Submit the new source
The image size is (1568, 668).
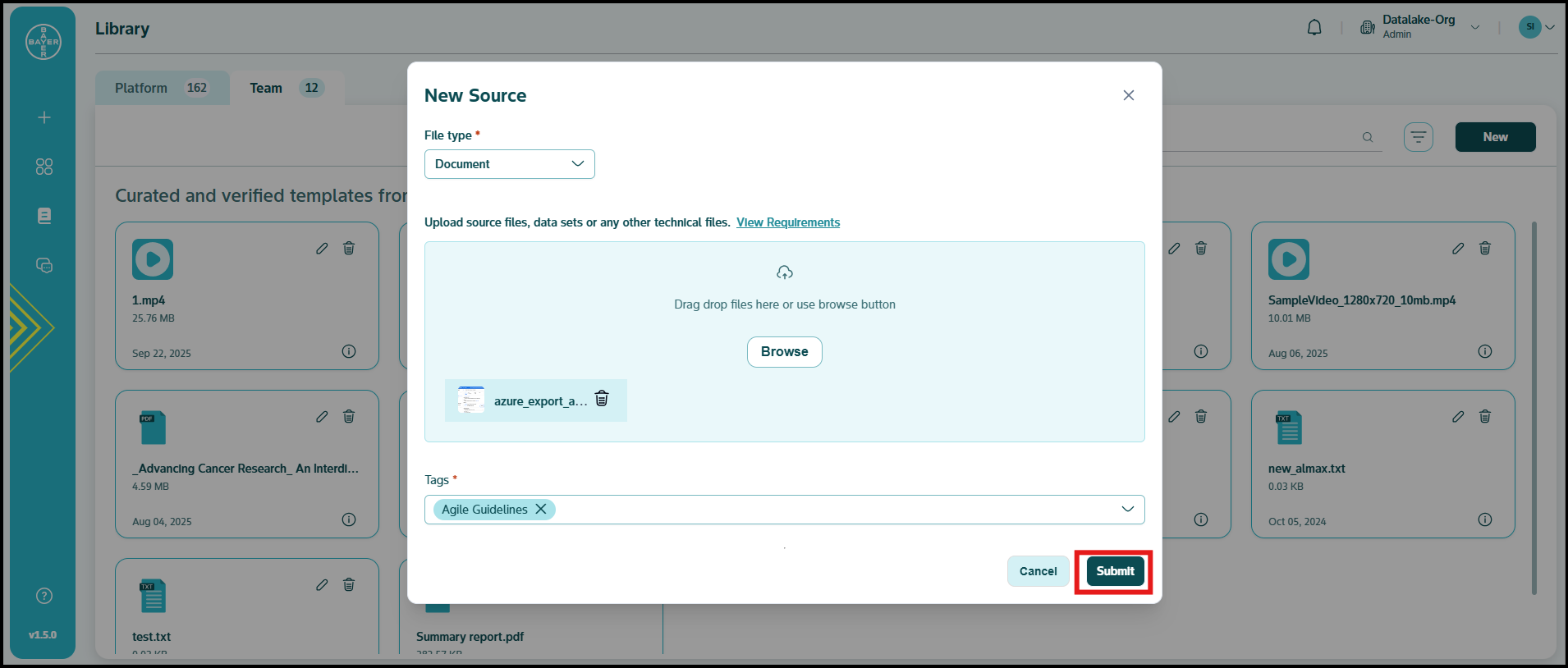(1116, 571)
